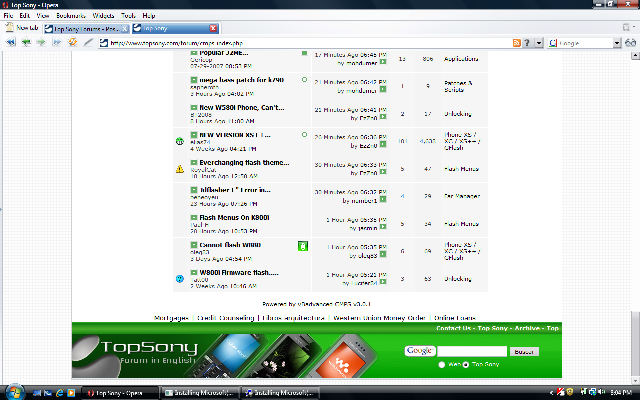Close the Top Sony Forums tab
The image size is (640, 400).
(125, 29)
